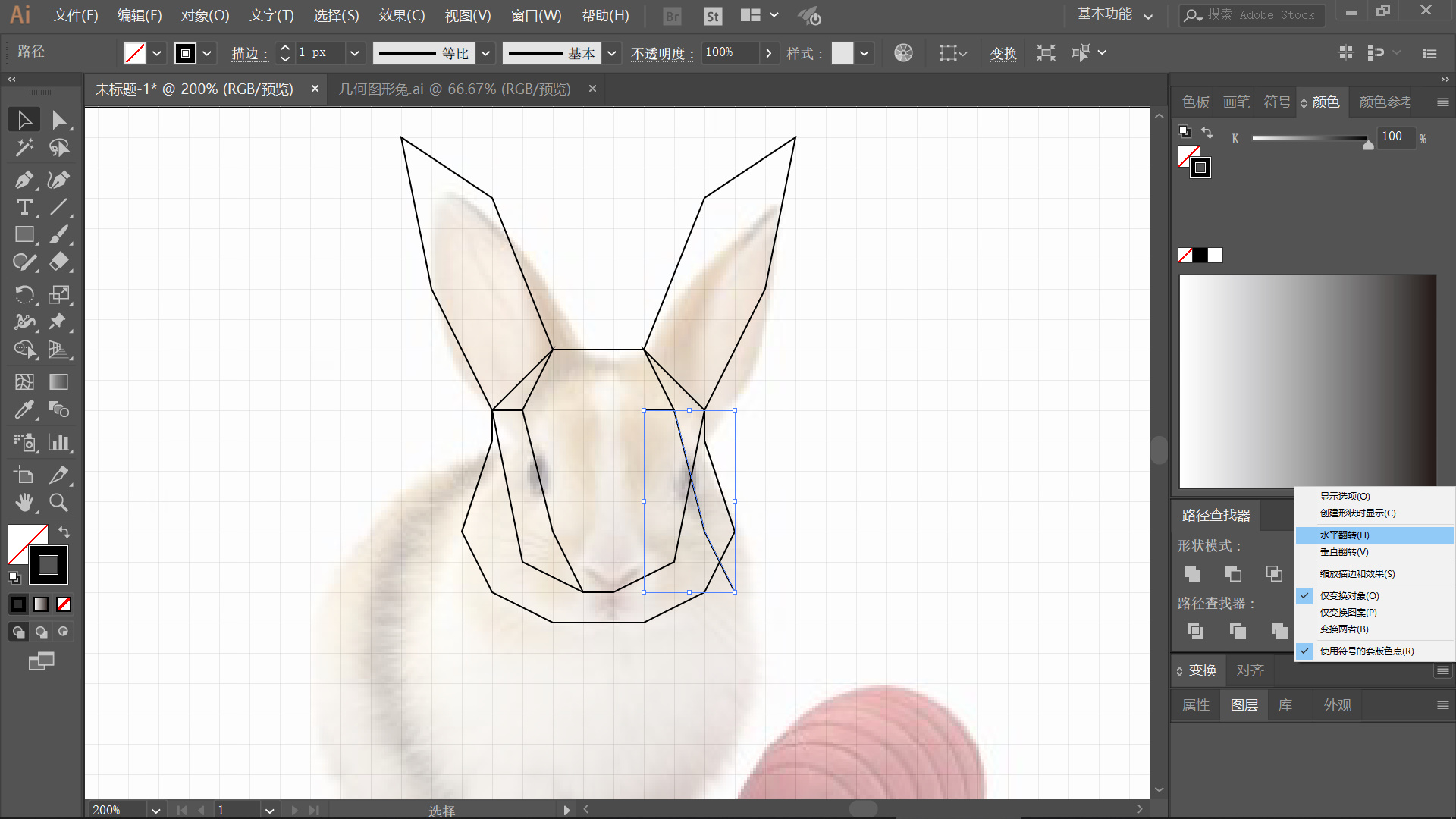Select the Eraser tool
Image resolution: width=1456 pixels, height=819 pixels.
(58, 262)
